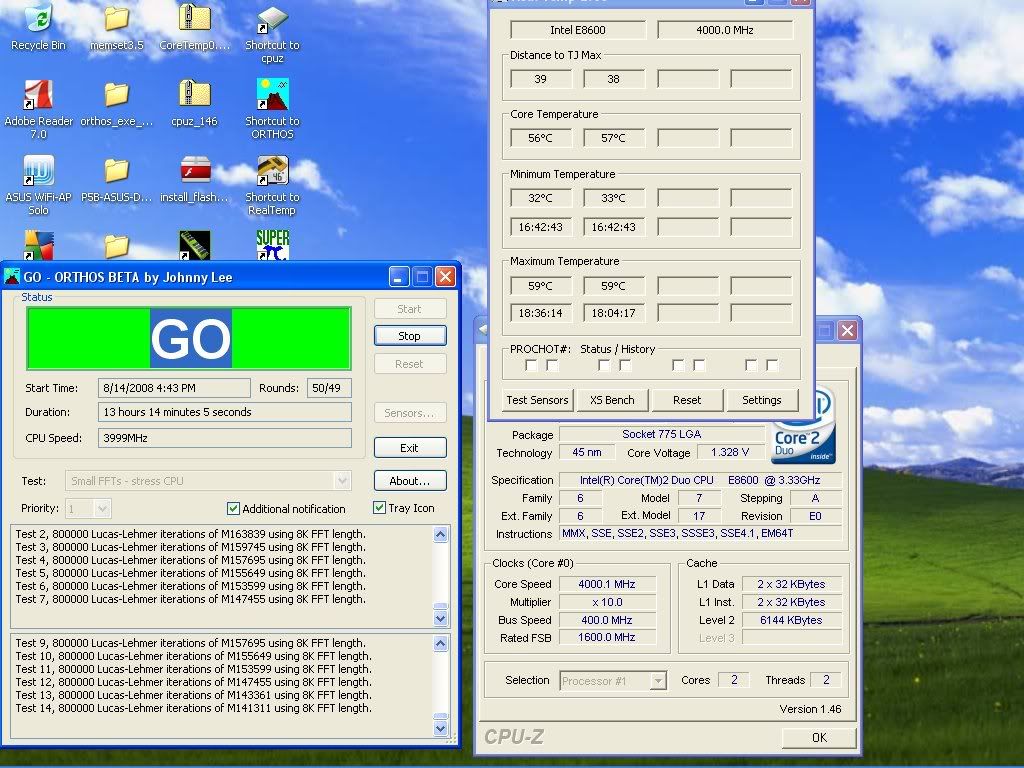Click the '18:36:14' maximum temperature time
Viewport: 1024px width, 768px height.
click(x=541, y=313)
